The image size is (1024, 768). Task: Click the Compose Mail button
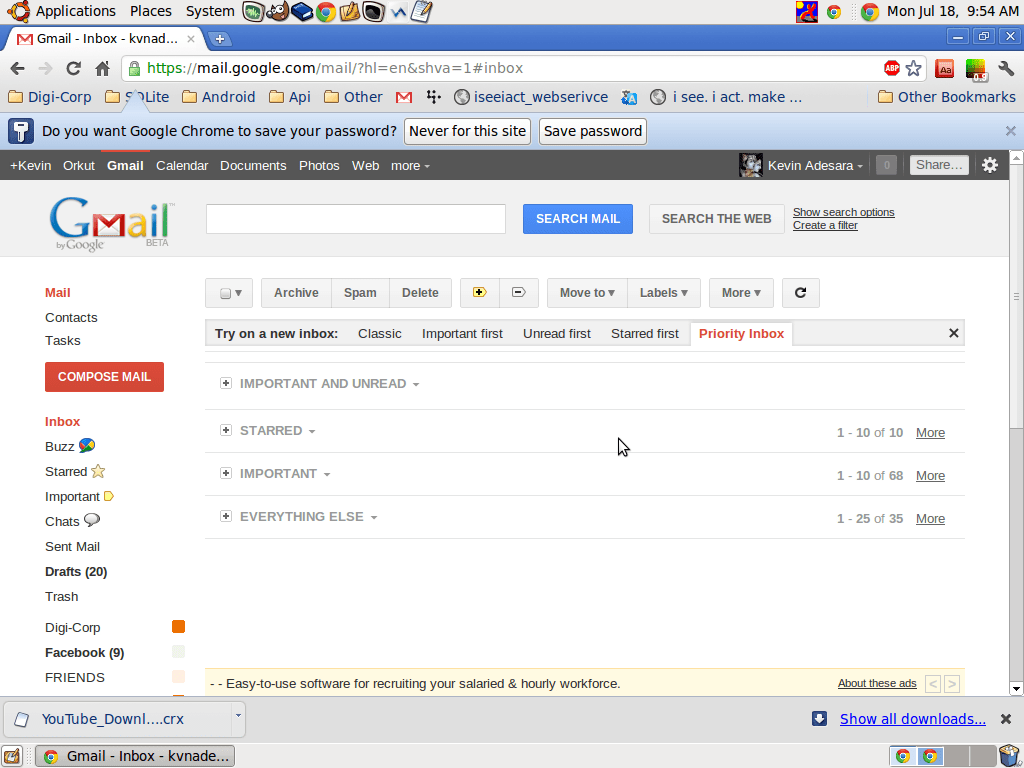pyautogui.click(x=104, y=377)
